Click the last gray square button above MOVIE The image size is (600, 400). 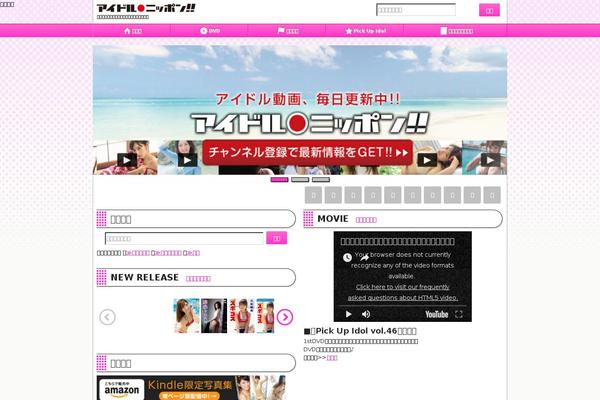click(492, 195)
